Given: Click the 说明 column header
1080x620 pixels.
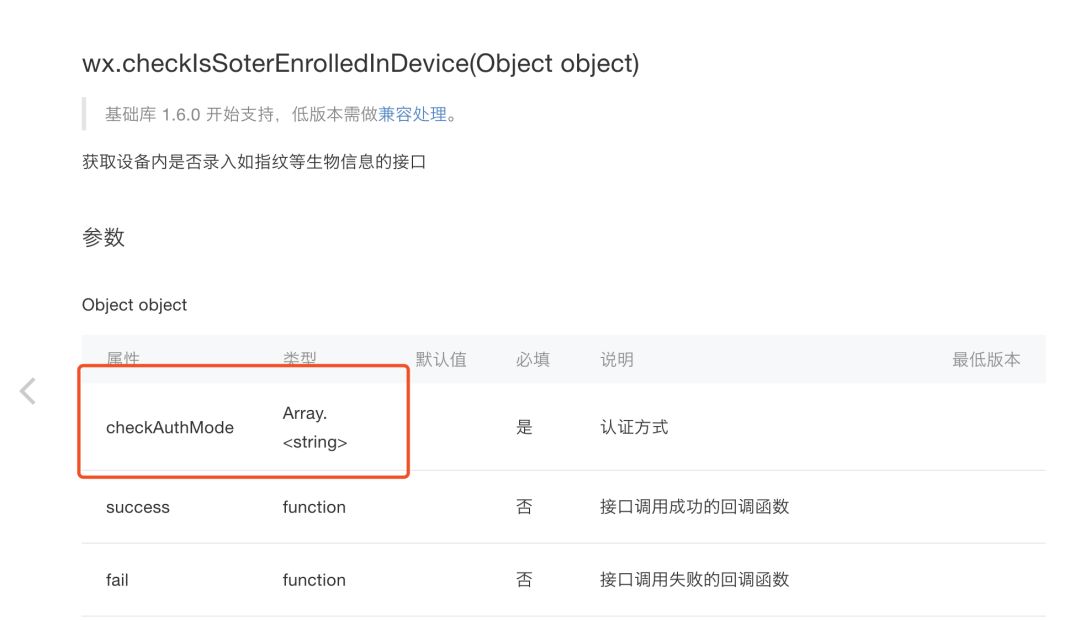Looking at the screenshot, I should tap(616, 359).
